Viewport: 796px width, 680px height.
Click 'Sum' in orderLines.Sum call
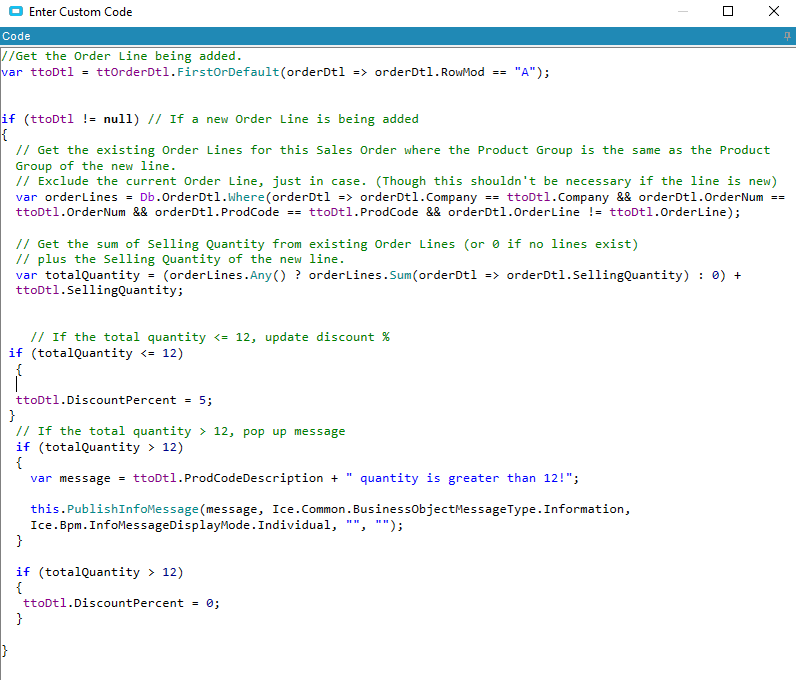(401, 275)
